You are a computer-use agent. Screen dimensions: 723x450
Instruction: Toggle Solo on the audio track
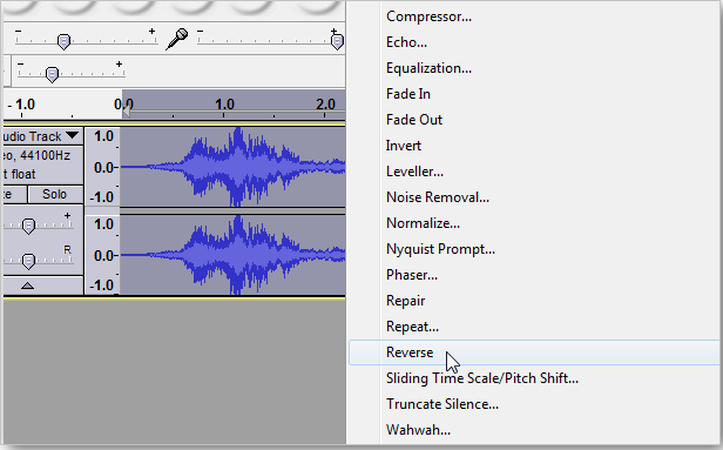pyautogui.click(x=54, y=193)
